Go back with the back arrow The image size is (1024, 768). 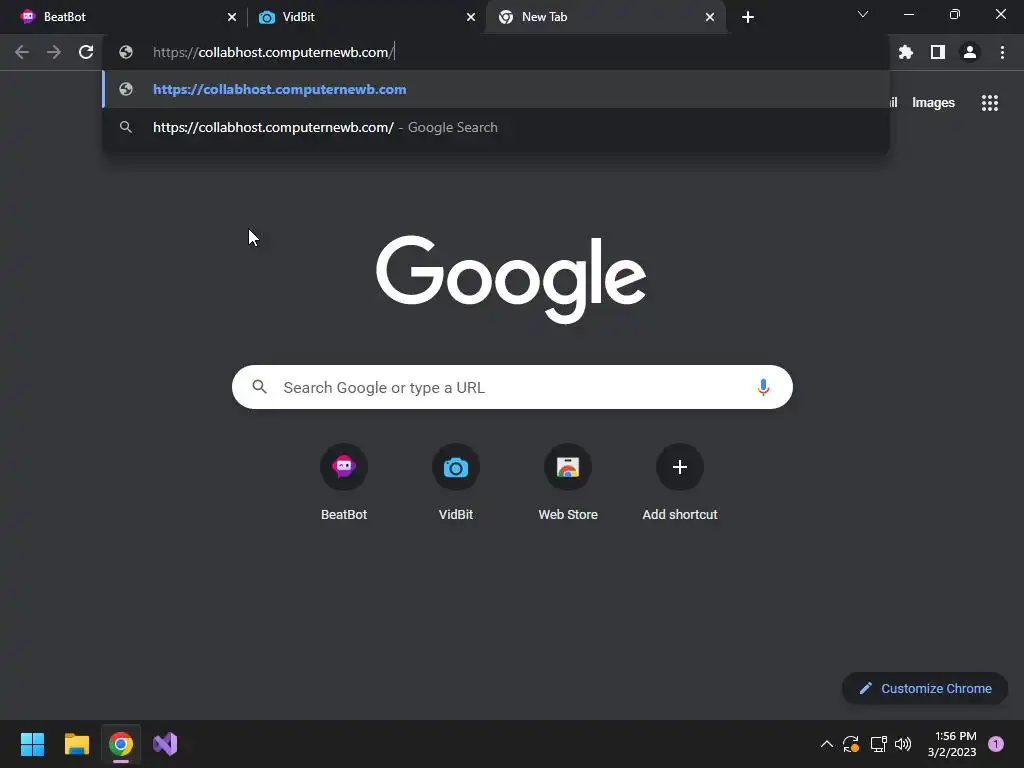[22, 52]
